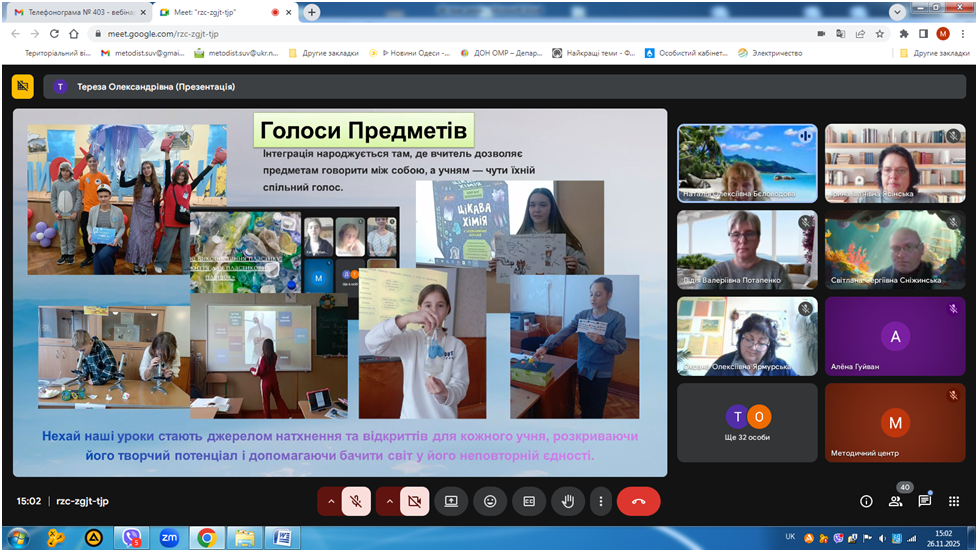Open meeting details info
This screenshot has height=552, width=978.
tap(866, 501)
